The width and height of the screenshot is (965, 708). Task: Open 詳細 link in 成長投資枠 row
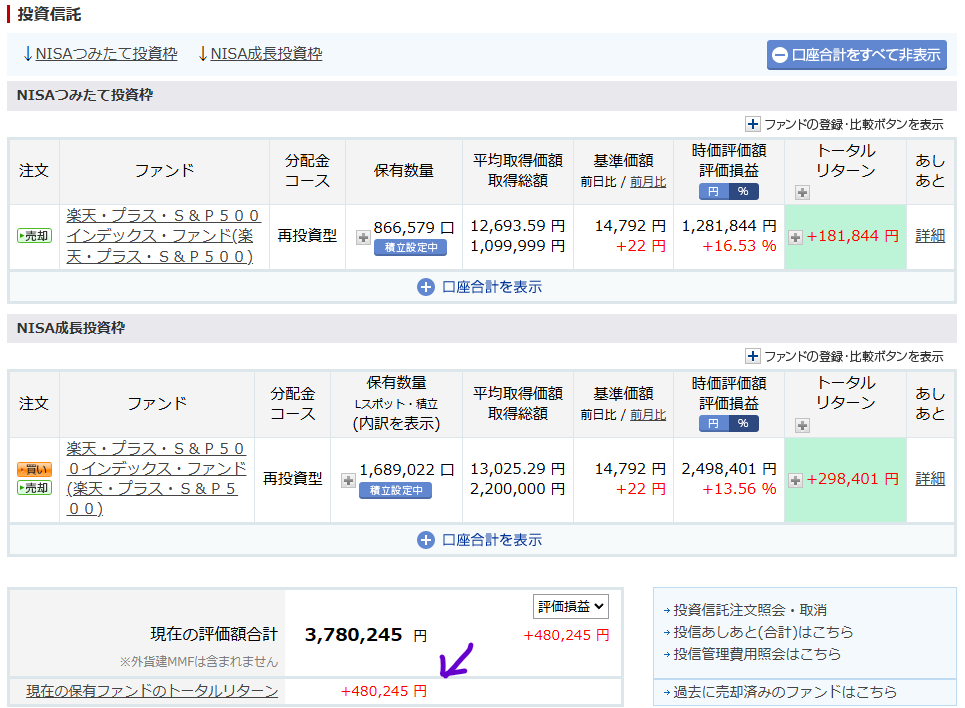pyautogui.click(x=930, y=479)
